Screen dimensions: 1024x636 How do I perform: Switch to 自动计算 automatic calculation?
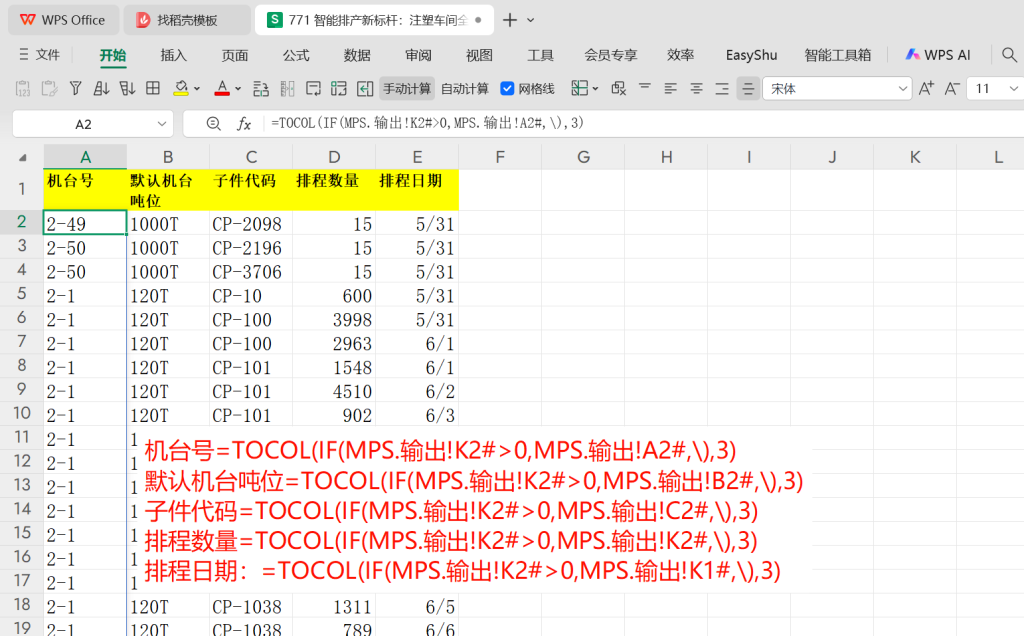(x=465, y=89)
